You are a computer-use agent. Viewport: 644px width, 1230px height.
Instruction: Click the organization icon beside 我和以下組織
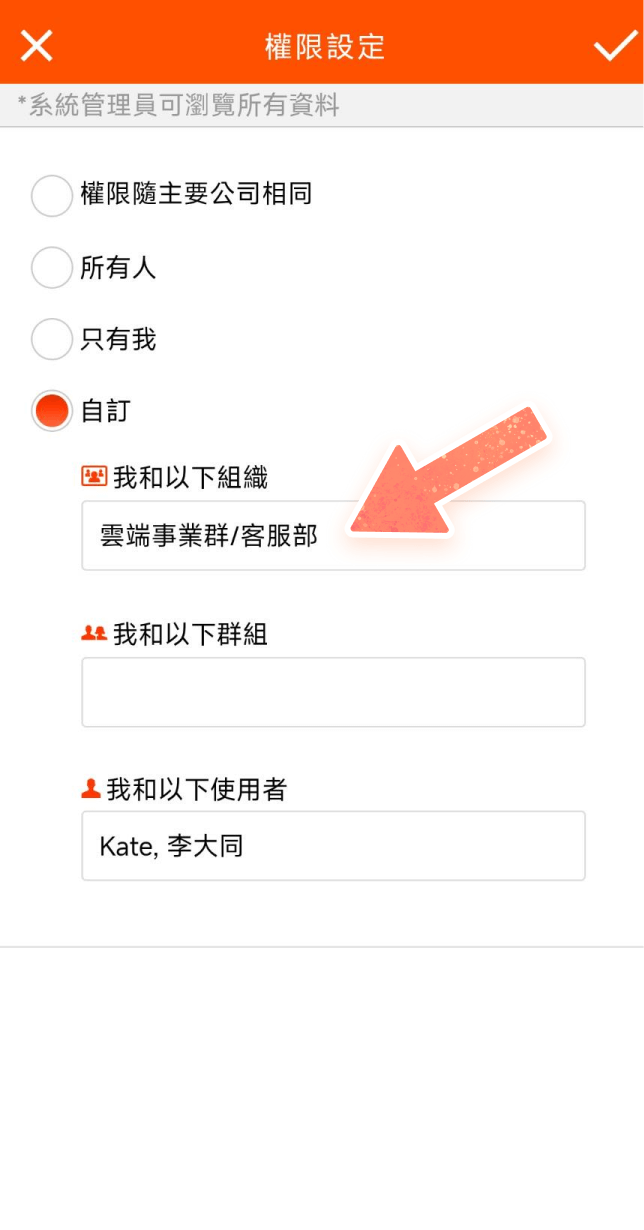(x=94, y=477)
